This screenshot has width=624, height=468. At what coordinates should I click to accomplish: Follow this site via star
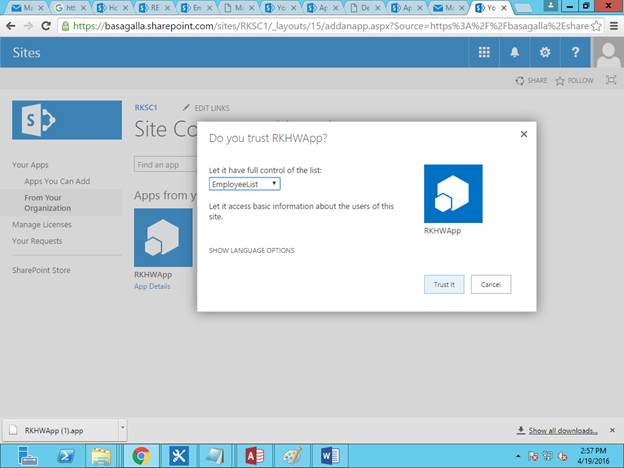(x=574, y=80)
